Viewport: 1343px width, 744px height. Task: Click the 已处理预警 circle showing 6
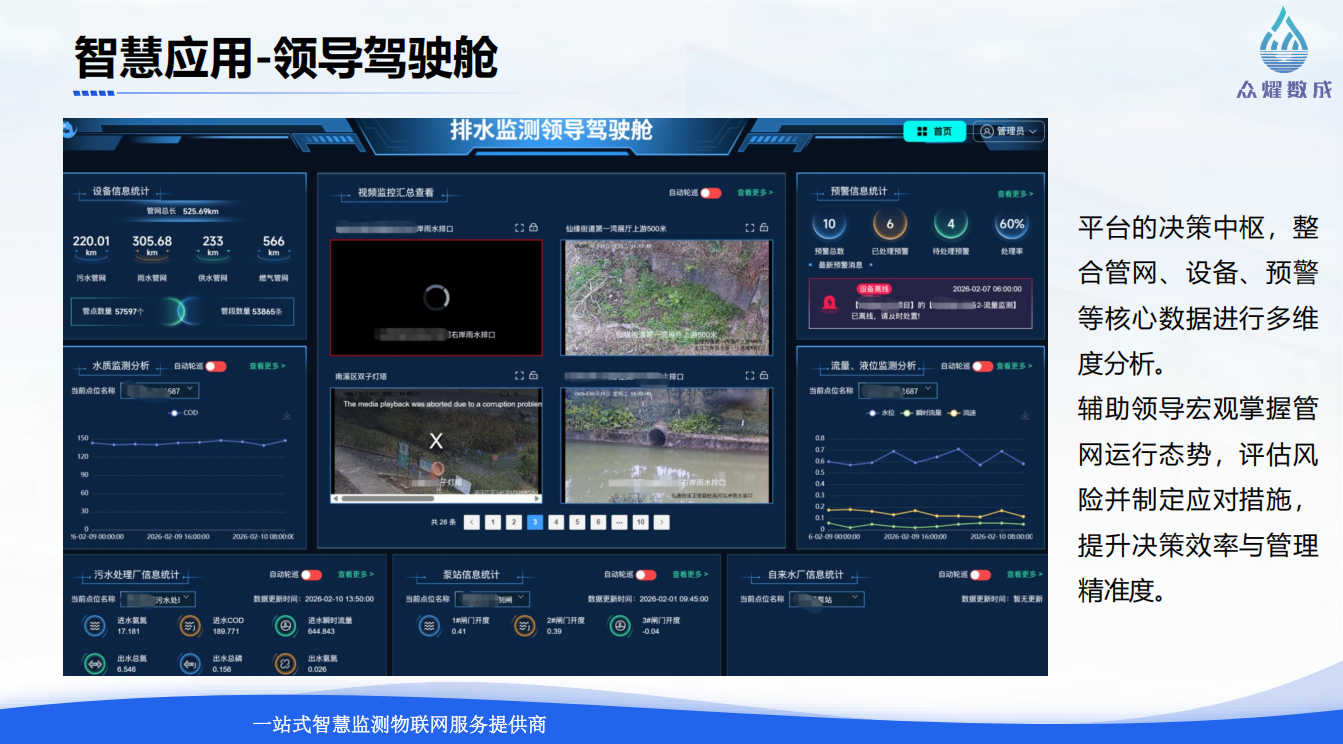[x=890, y=225]
